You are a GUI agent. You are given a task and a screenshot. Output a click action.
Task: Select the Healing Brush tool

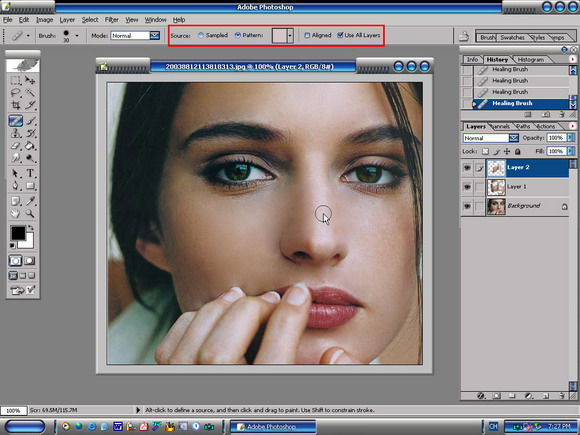(16, 121)
